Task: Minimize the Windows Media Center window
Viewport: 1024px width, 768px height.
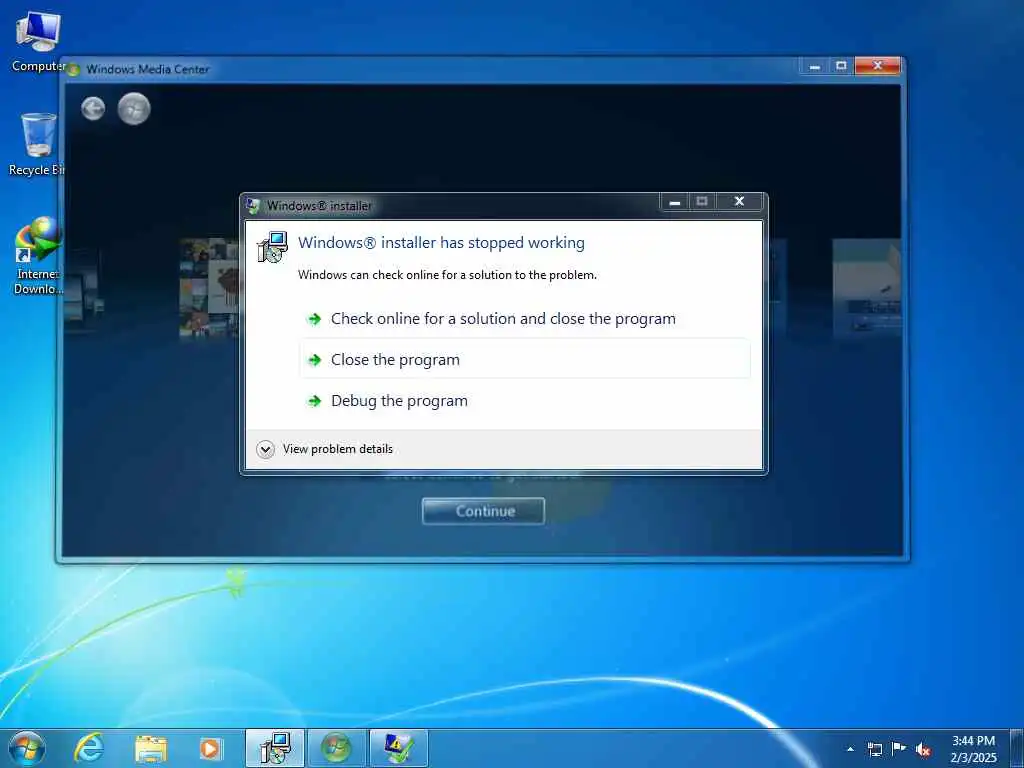Action: tap(814, 66)
